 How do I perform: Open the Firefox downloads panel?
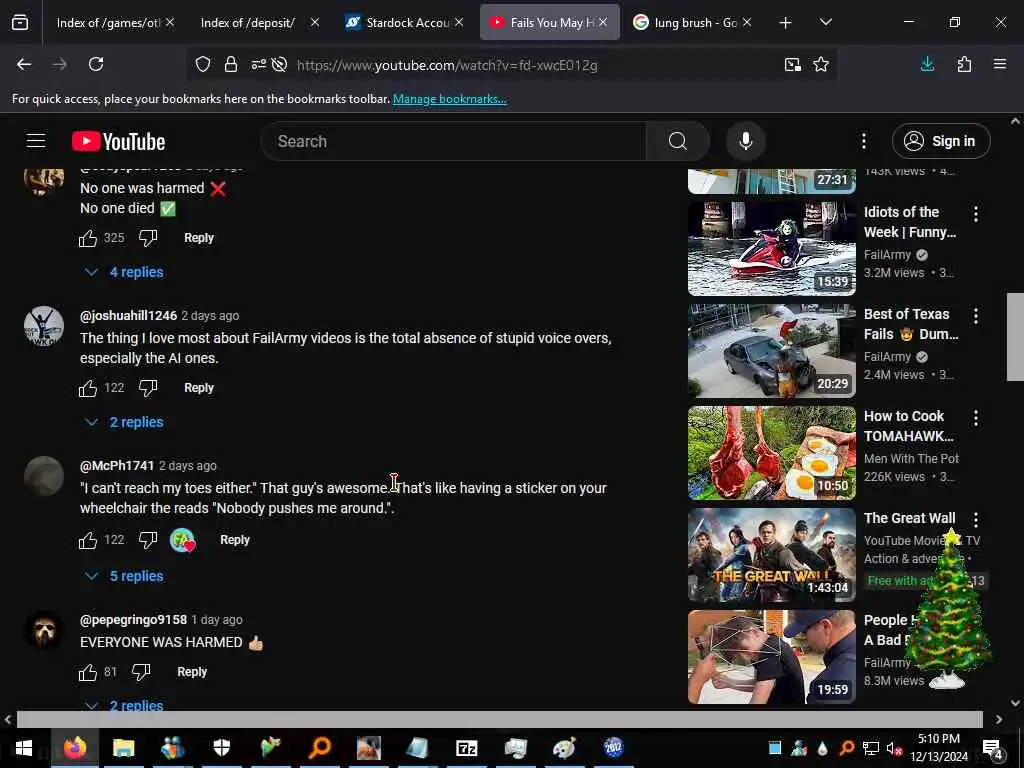click(927, 64)
